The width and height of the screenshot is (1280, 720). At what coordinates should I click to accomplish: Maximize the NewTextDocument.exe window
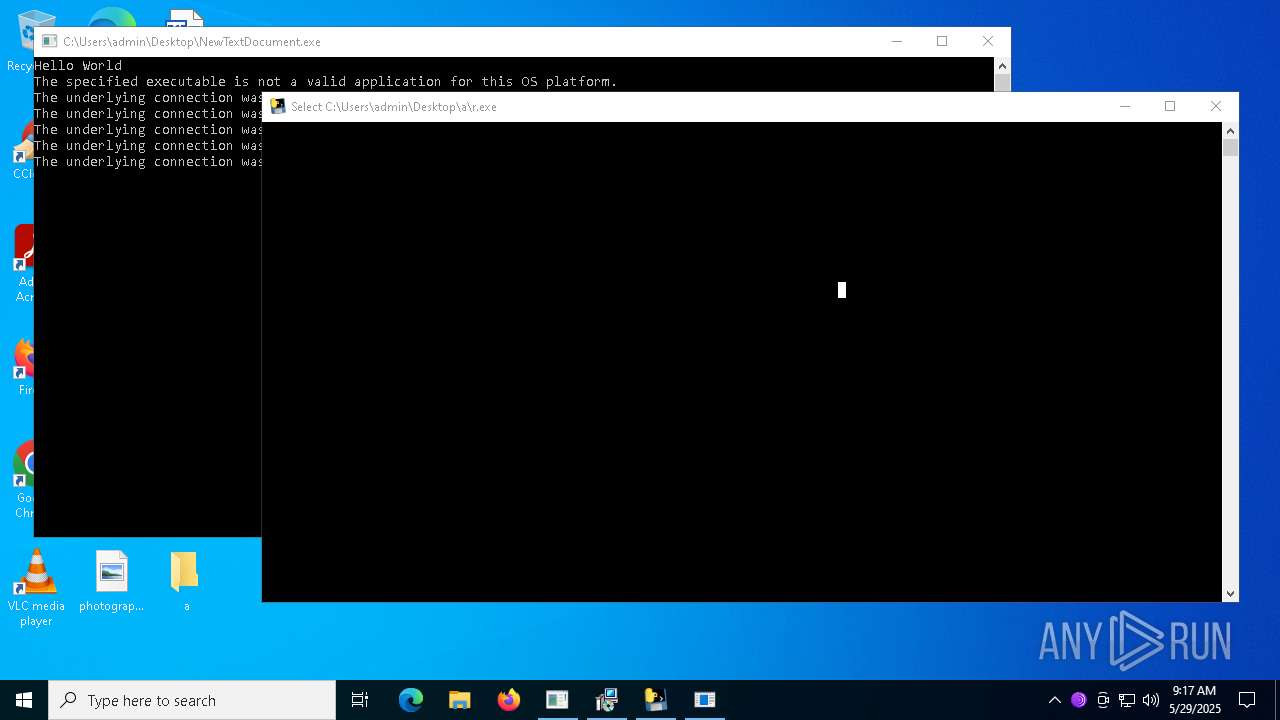pyautogui.click(x=942, y=42)
